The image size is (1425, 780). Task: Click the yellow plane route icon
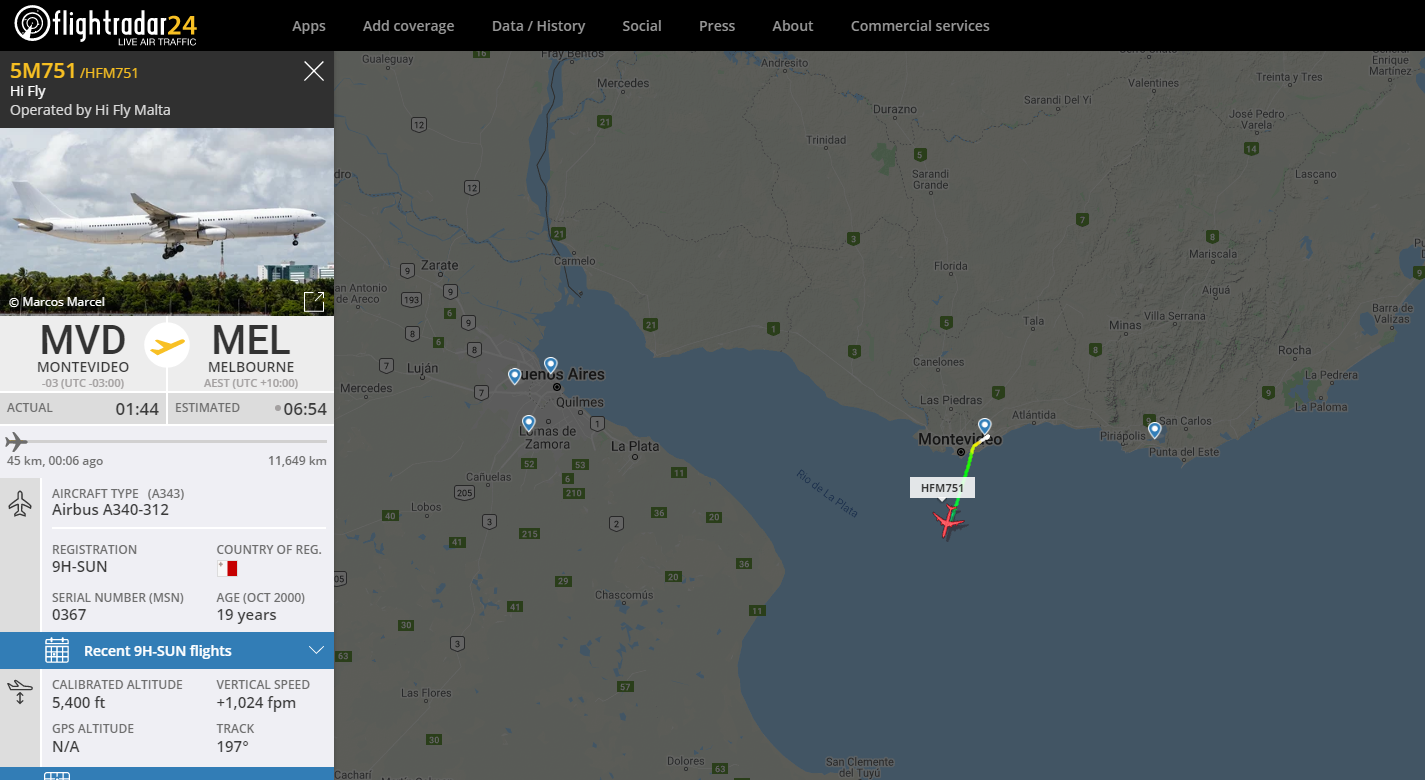(x=167, y=346)
